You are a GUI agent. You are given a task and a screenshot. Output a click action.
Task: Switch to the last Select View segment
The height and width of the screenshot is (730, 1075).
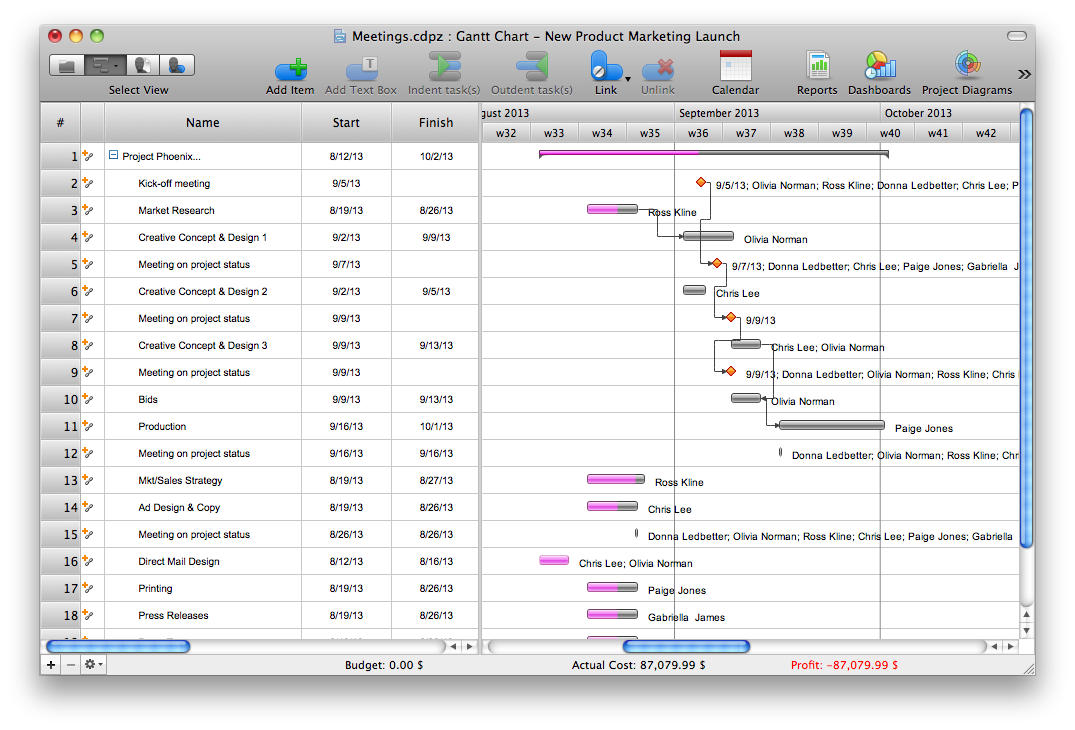(177, 66)
